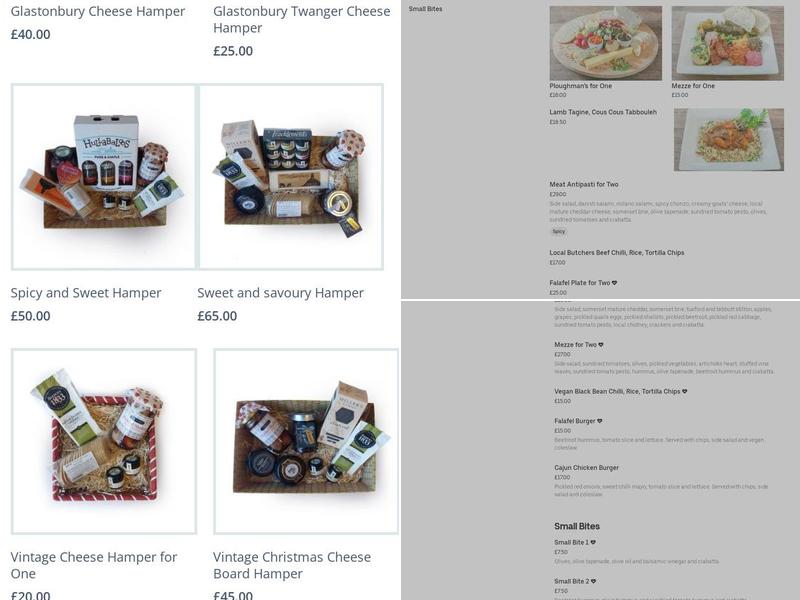
Task: View the Vintage Cheese Hamper for One photo
Action: 104,441
